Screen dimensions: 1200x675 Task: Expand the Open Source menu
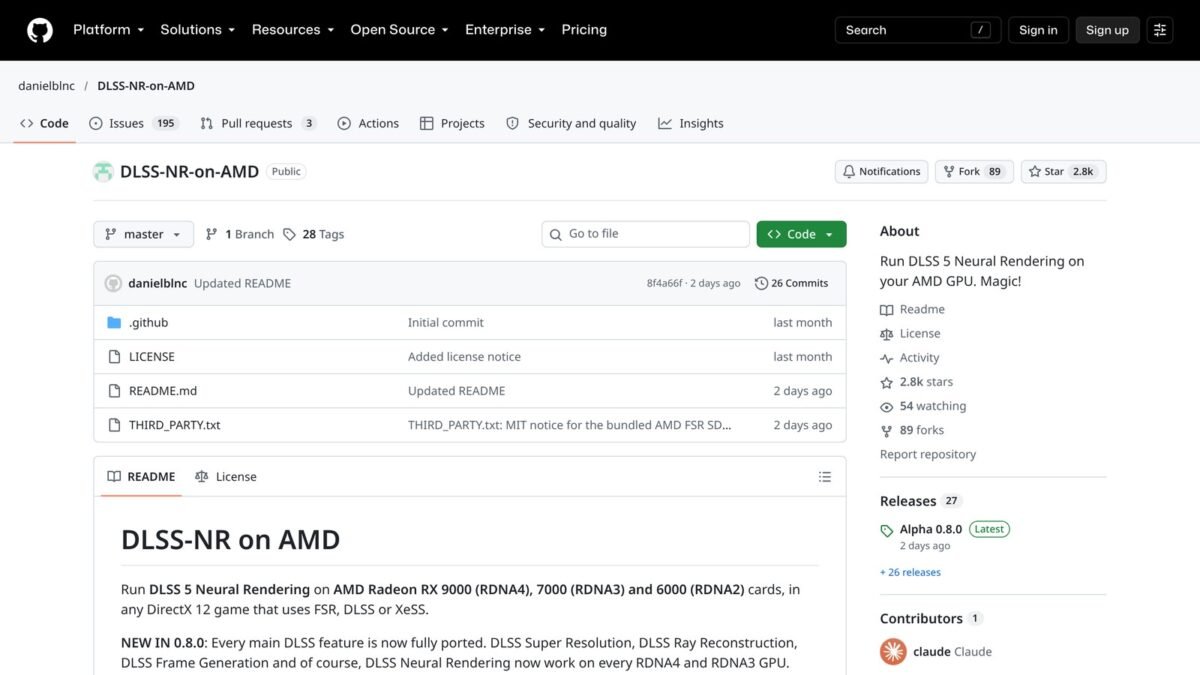coord(399,30)
